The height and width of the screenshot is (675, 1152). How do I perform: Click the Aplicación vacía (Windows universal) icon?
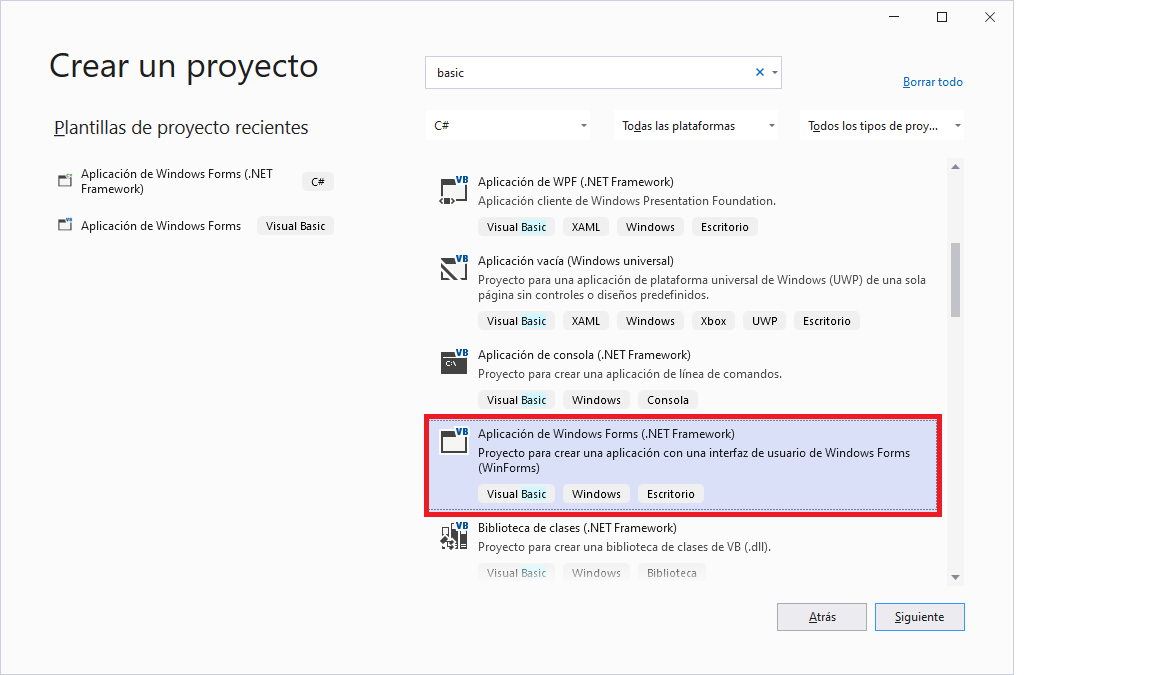[x=453, y=269]
